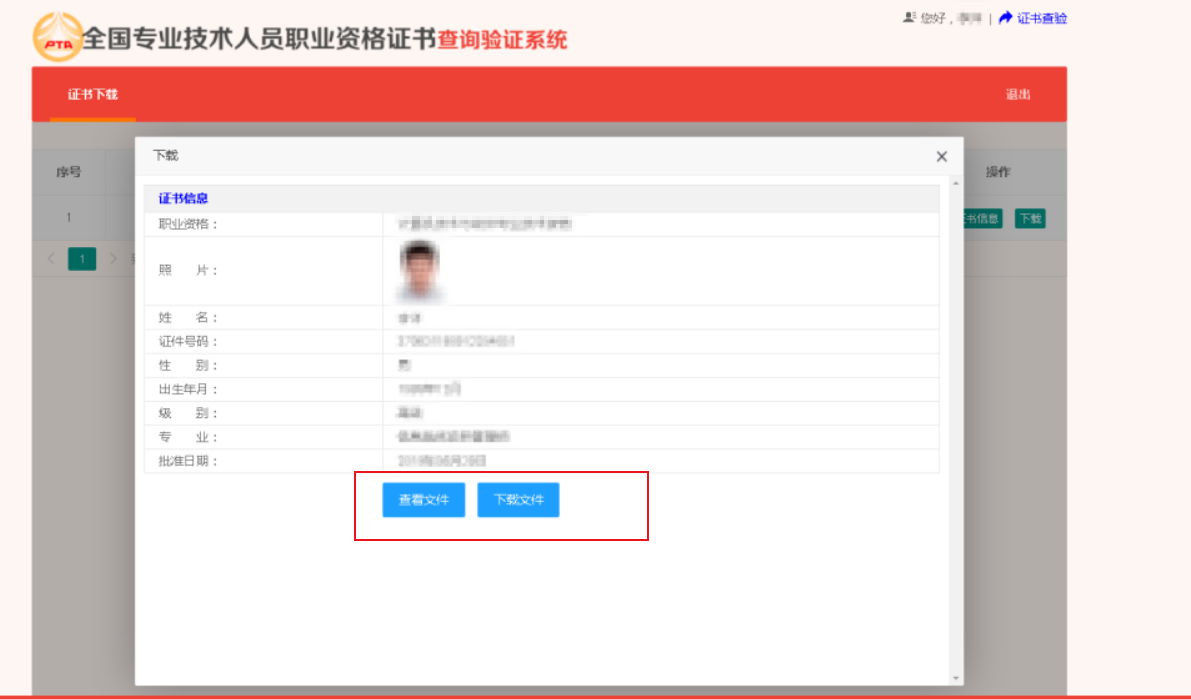Click the blue arrow icon before 证书查验
The image size is (1191, 699).
pos(1006,18)
